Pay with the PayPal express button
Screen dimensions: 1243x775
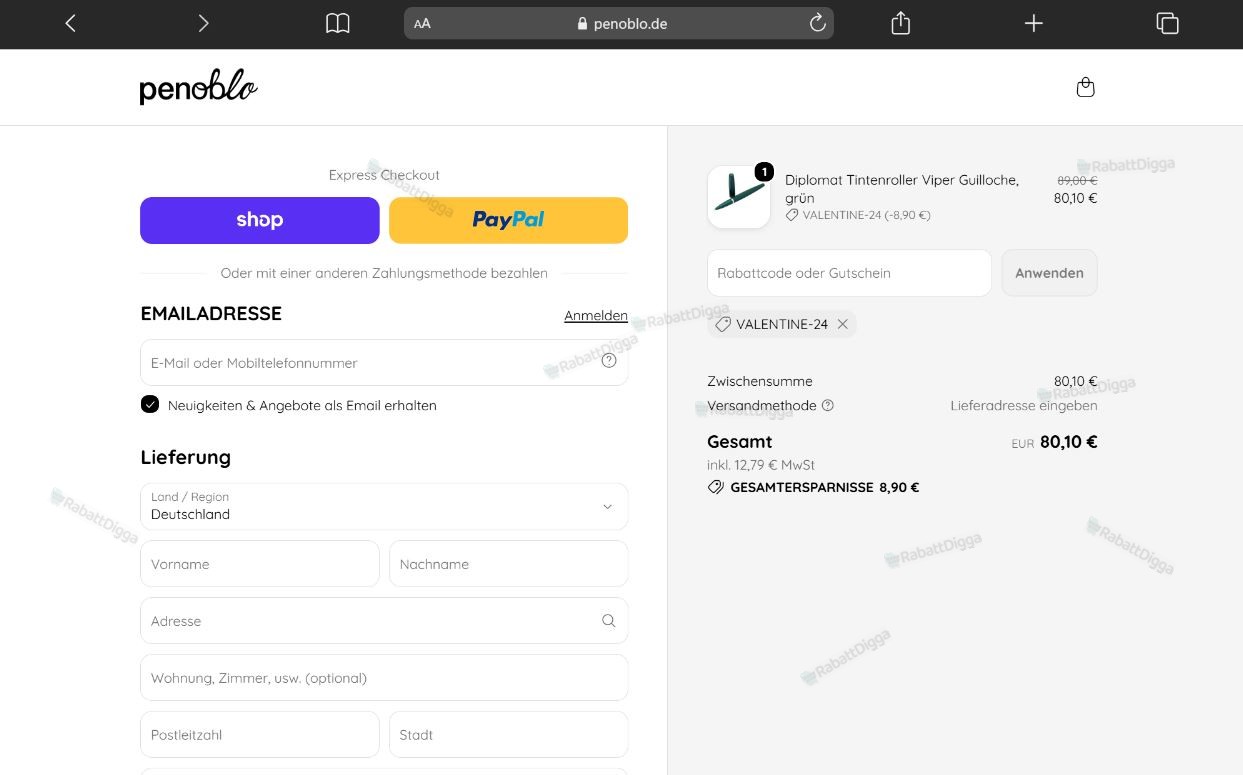(x=508, y=220)
